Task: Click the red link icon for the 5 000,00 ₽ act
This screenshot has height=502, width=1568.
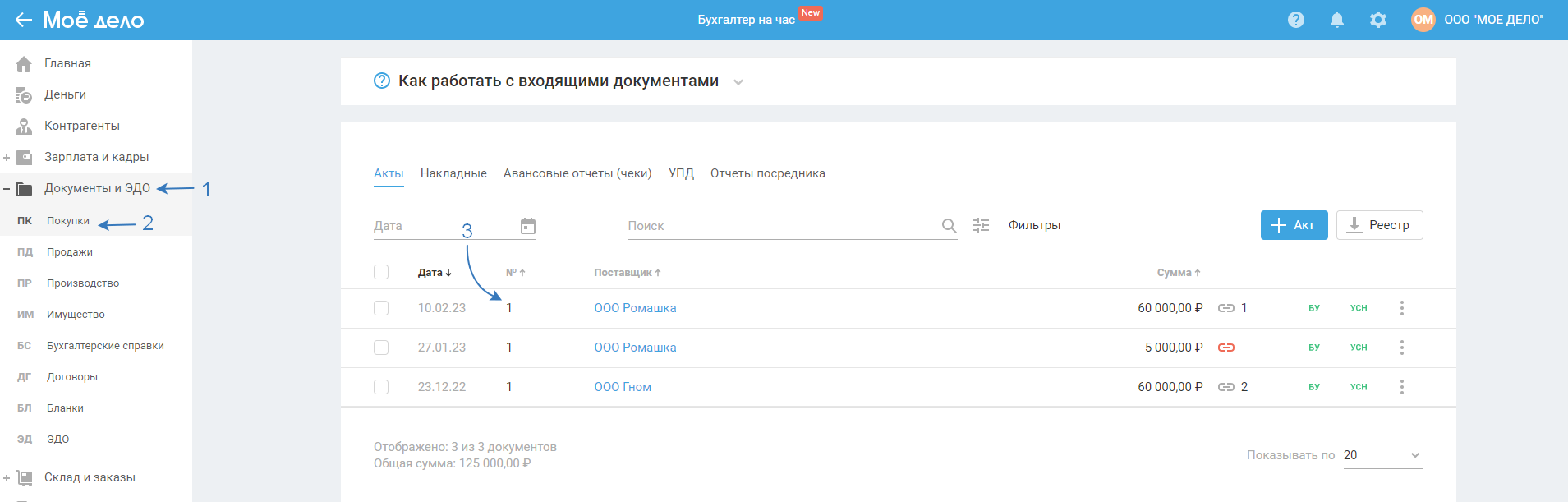Action: tap(1226, 348)
